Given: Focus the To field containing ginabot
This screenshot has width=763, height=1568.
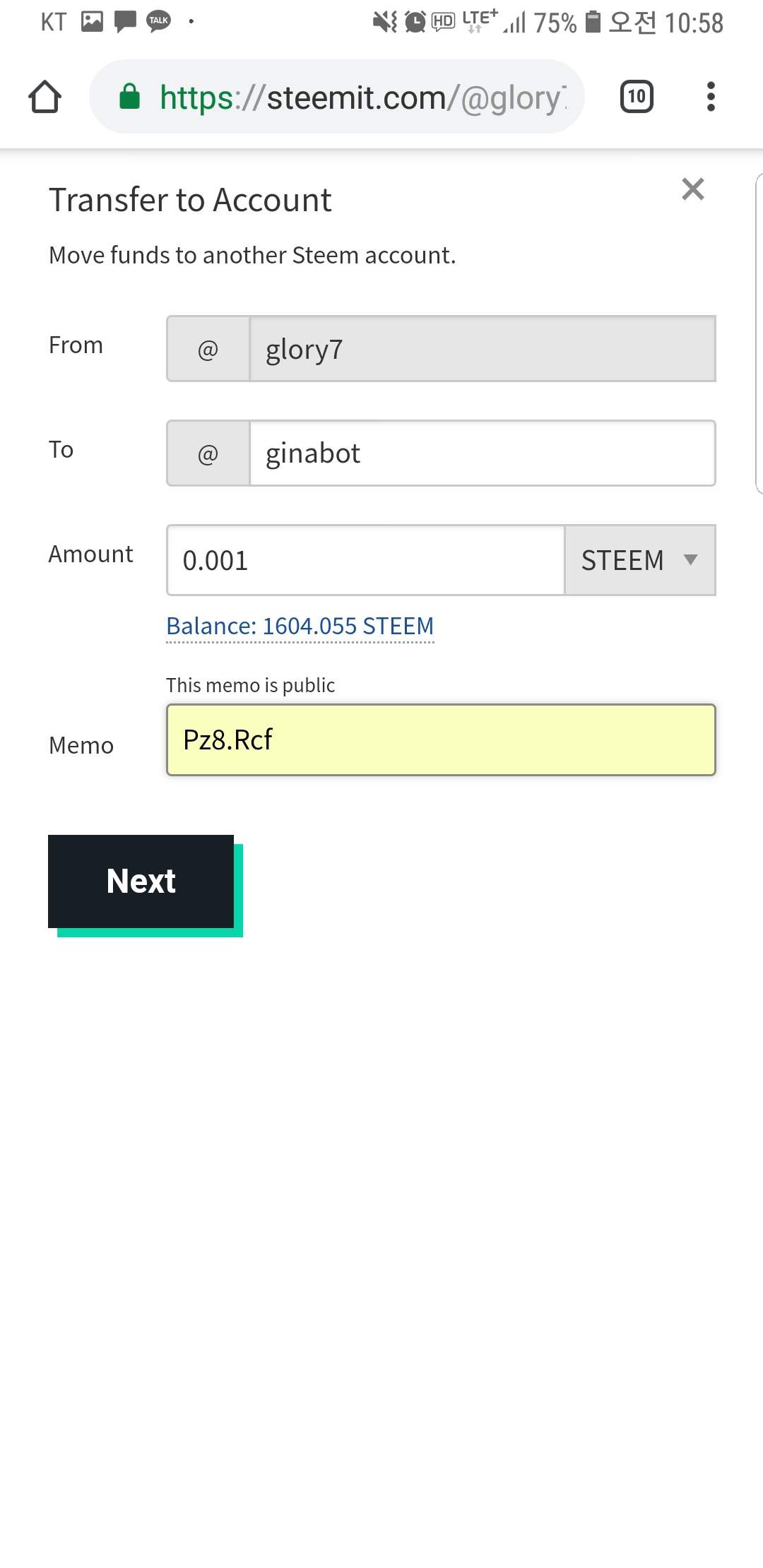Looking at the screenshot, I should tap(482, 453).
